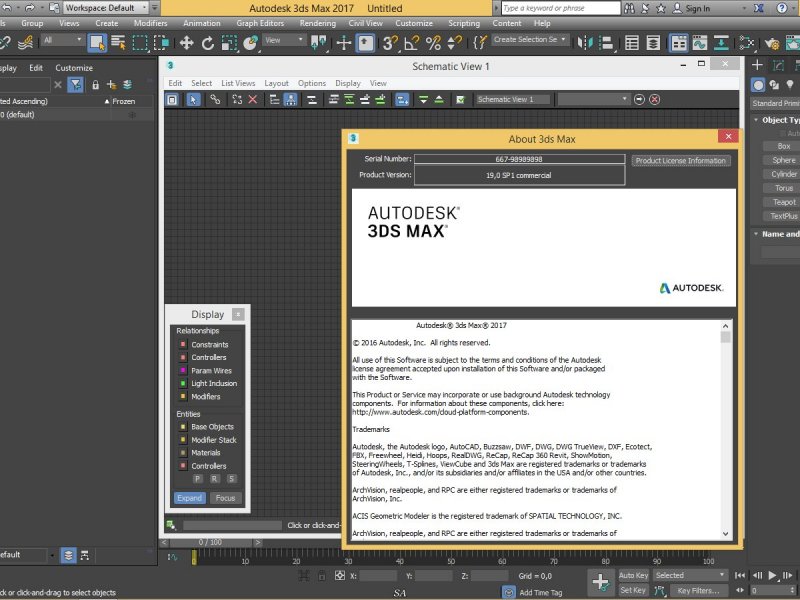This screenshot has height=600, width=800.
Task: Click Expand in Display floater
Action: (x=189, y=498)
